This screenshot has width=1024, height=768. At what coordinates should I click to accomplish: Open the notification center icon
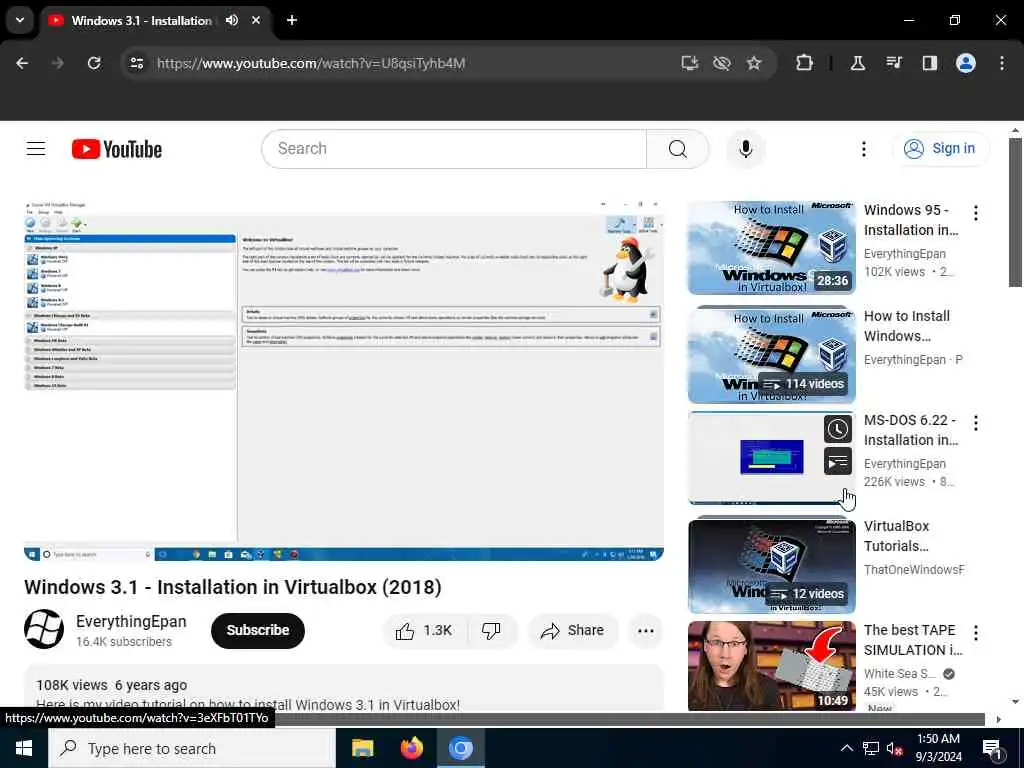click(993, 748)
